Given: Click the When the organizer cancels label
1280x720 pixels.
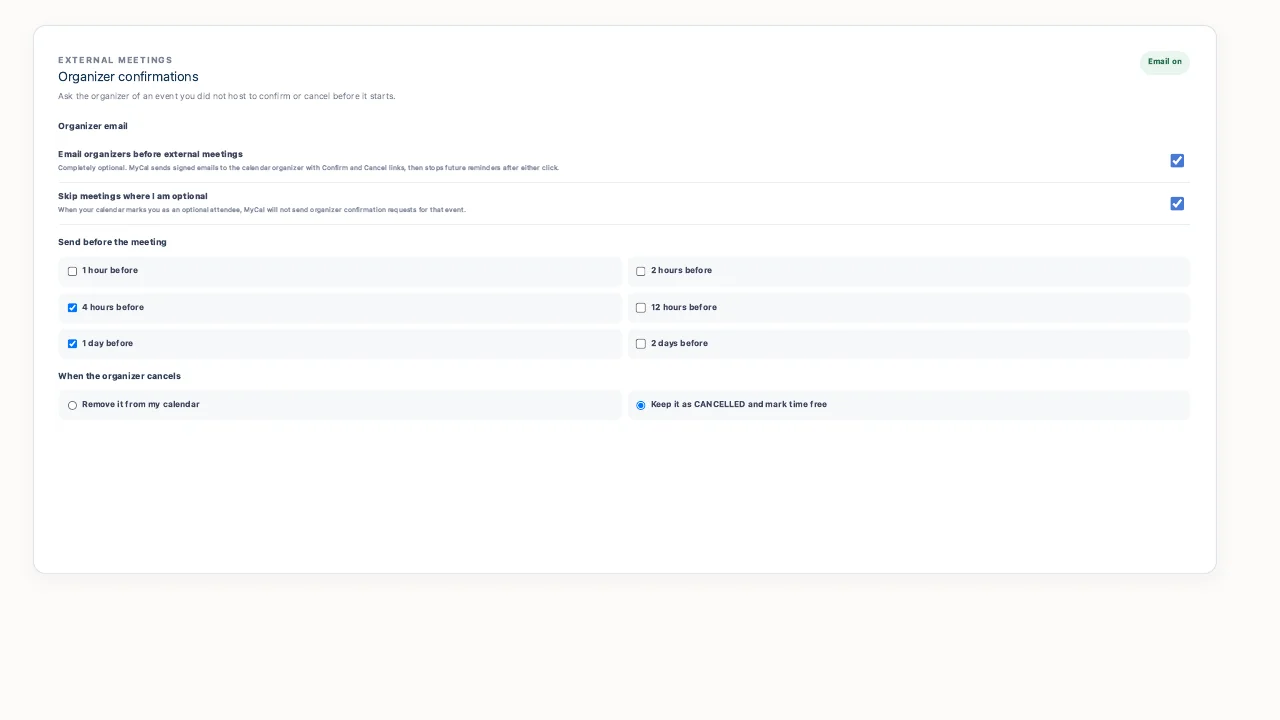Looking at the screenshot, I should click(119, 376).
